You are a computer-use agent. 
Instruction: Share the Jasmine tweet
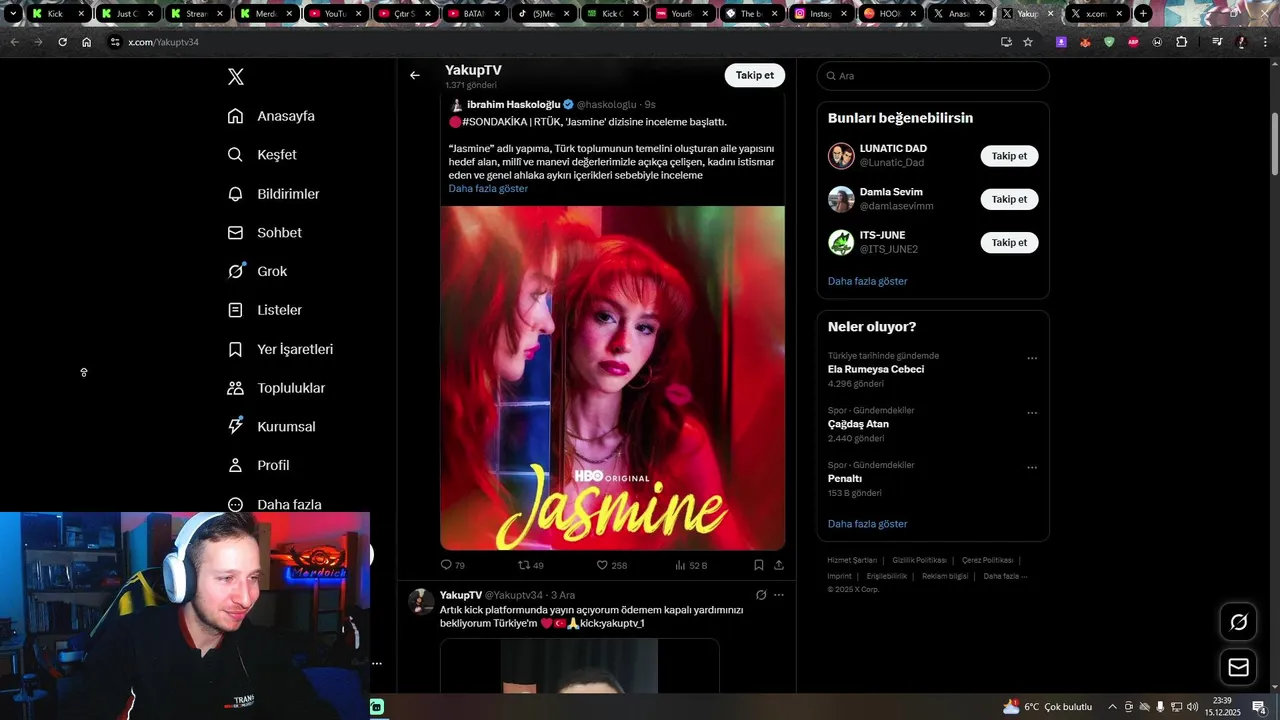pos(779,565)
